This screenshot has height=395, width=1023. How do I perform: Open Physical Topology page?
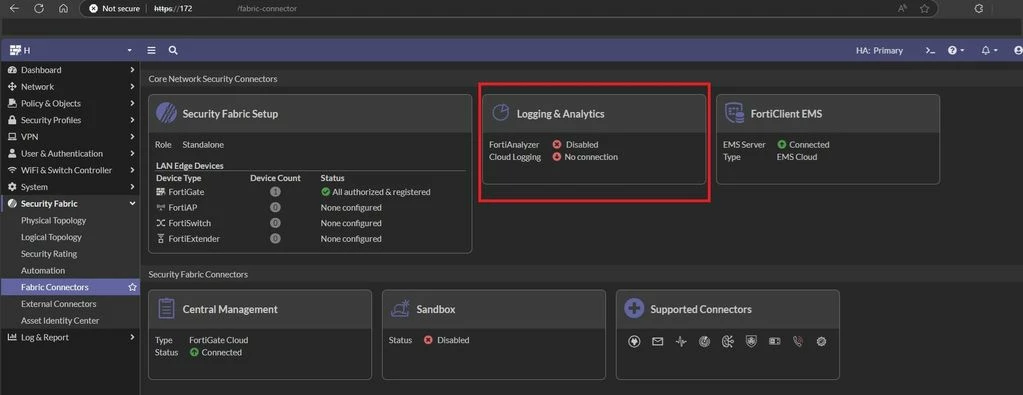point(53,221)
